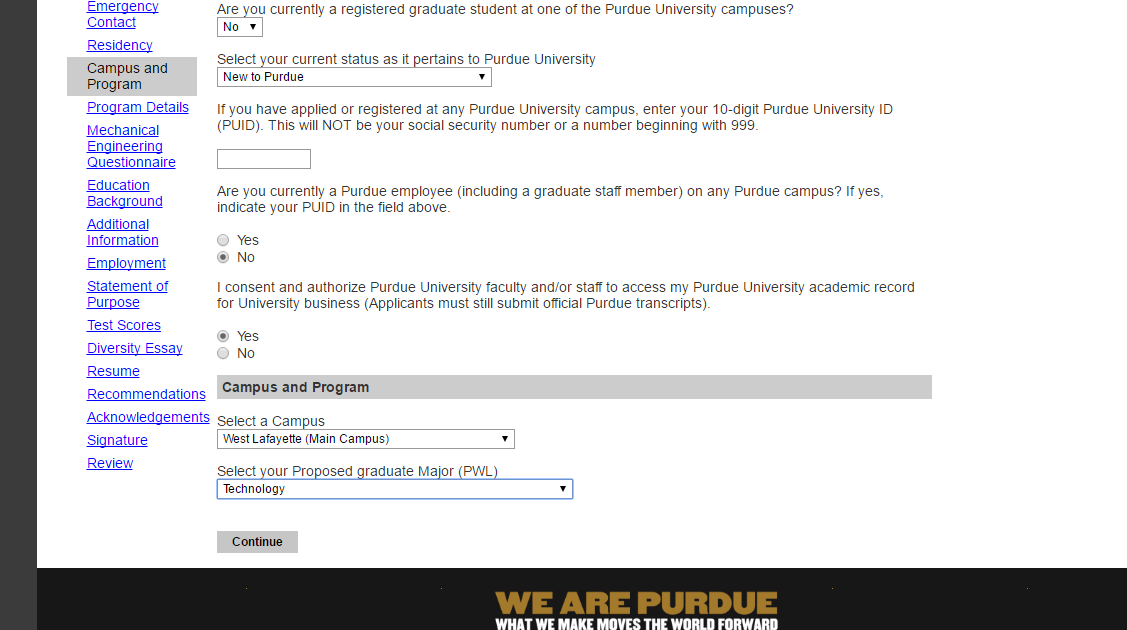Select the Campus and Program tab
The width and height of the screenshot is (1127, 630).
[x=127, y=76]
